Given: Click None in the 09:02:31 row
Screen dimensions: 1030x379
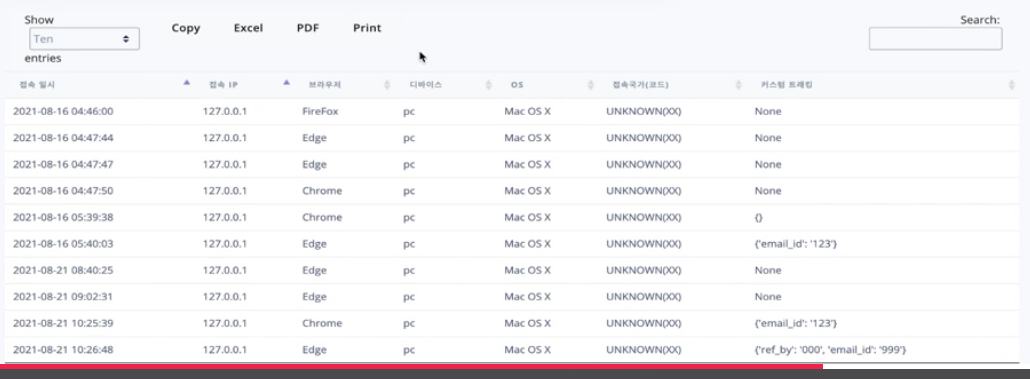Looking at the screenshot, I should pyautogui.click(x=768, y=297).
